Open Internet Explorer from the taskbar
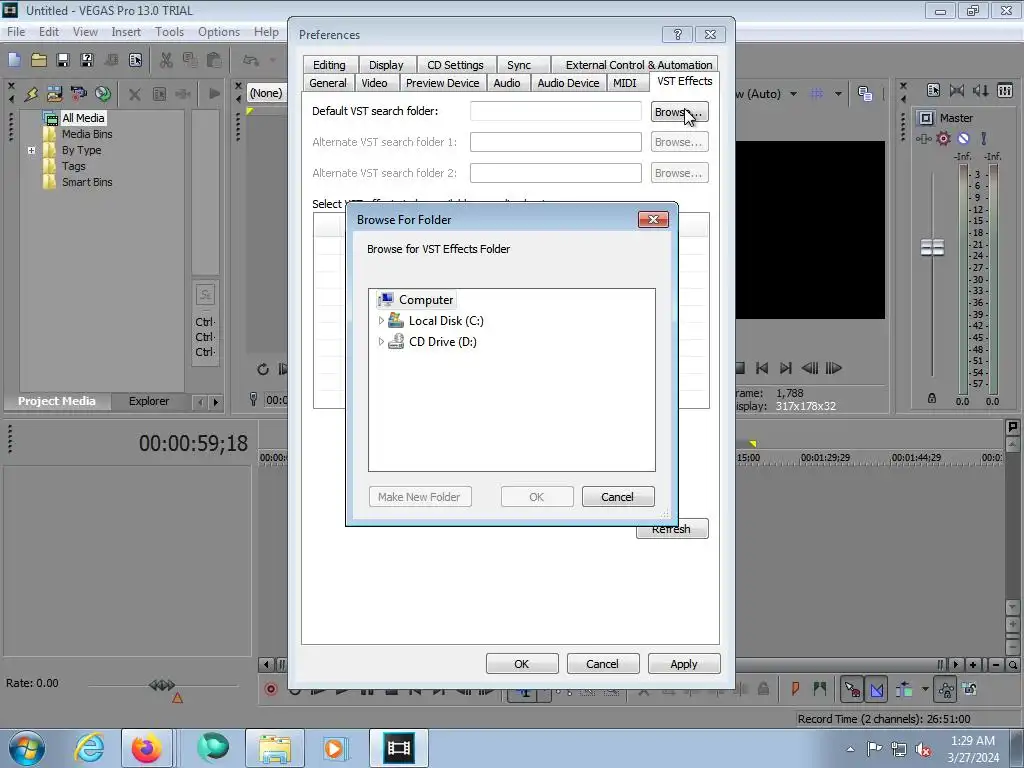Screen dimensions: 1024x768 [x=89, y=748]
